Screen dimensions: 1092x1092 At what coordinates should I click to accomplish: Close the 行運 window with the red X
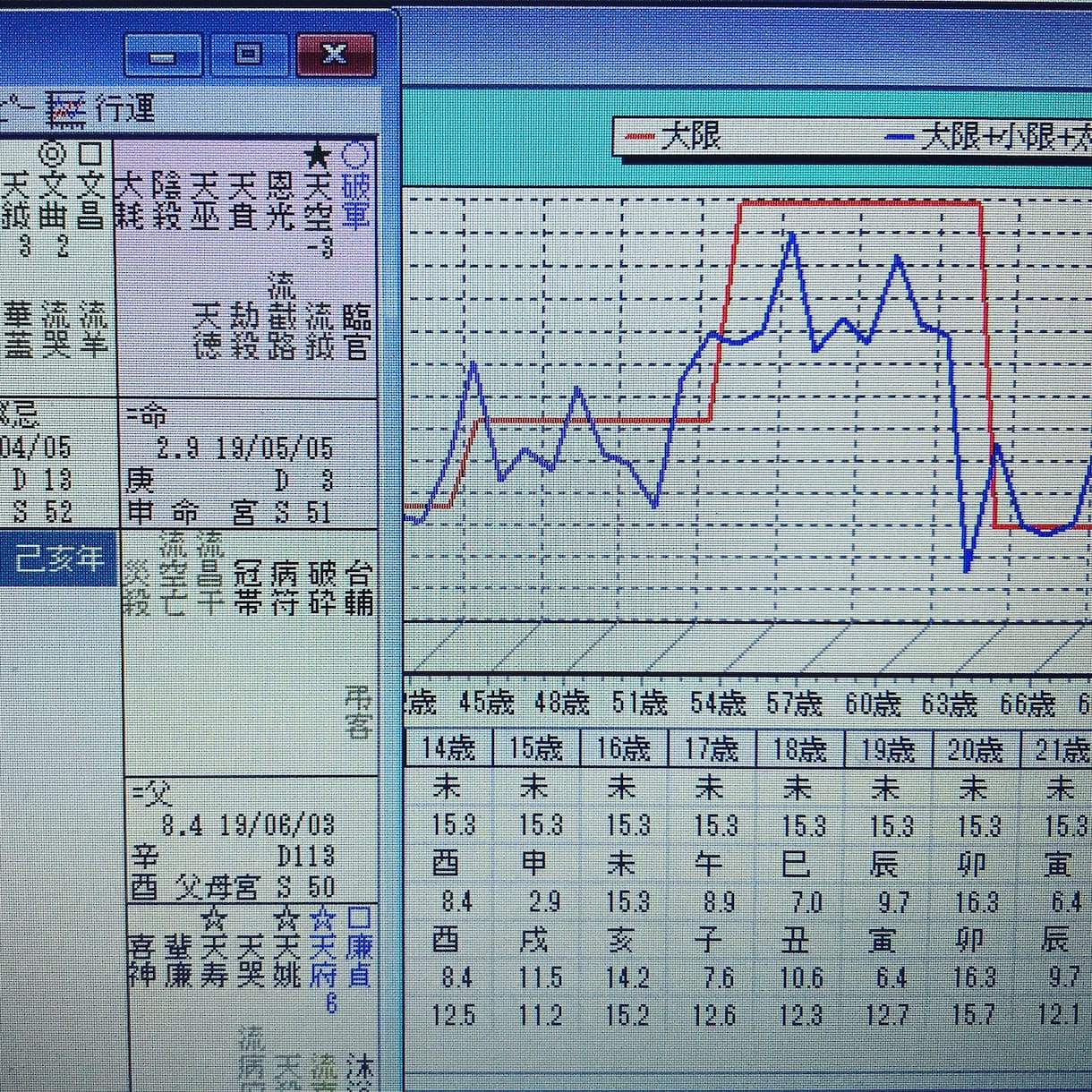(334, 54)
